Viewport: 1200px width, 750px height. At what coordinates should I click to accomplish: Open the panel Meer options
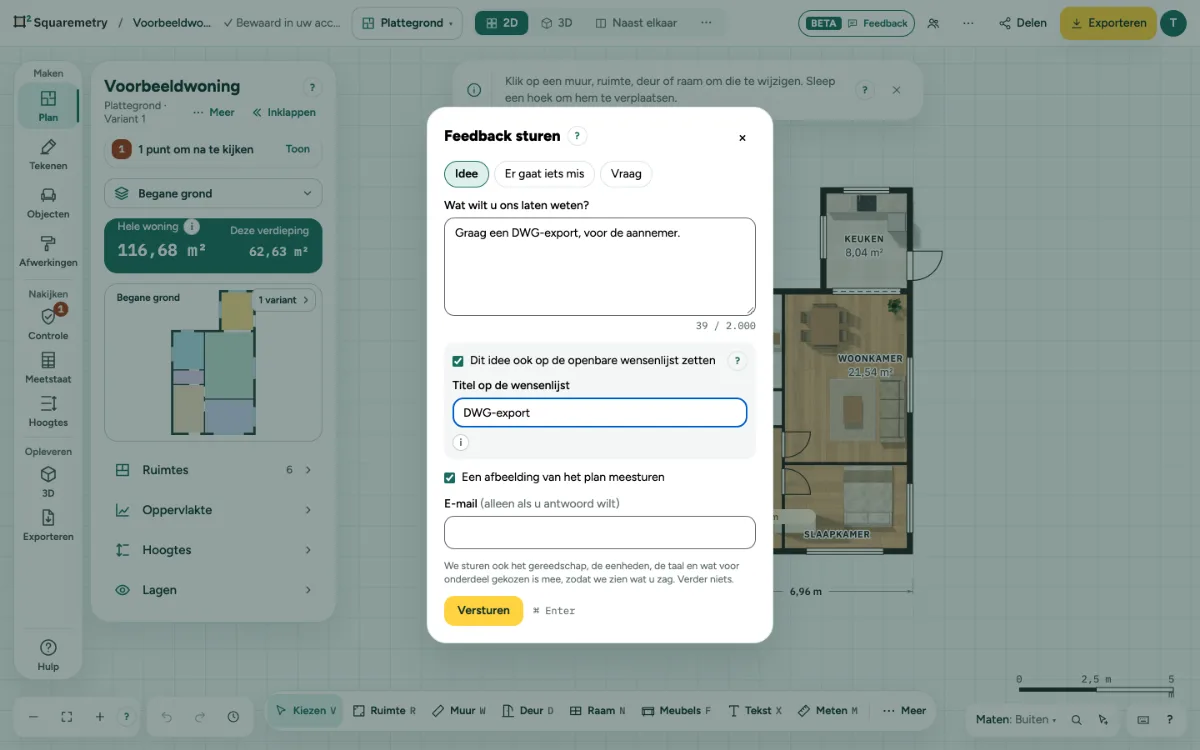point(214,113)
